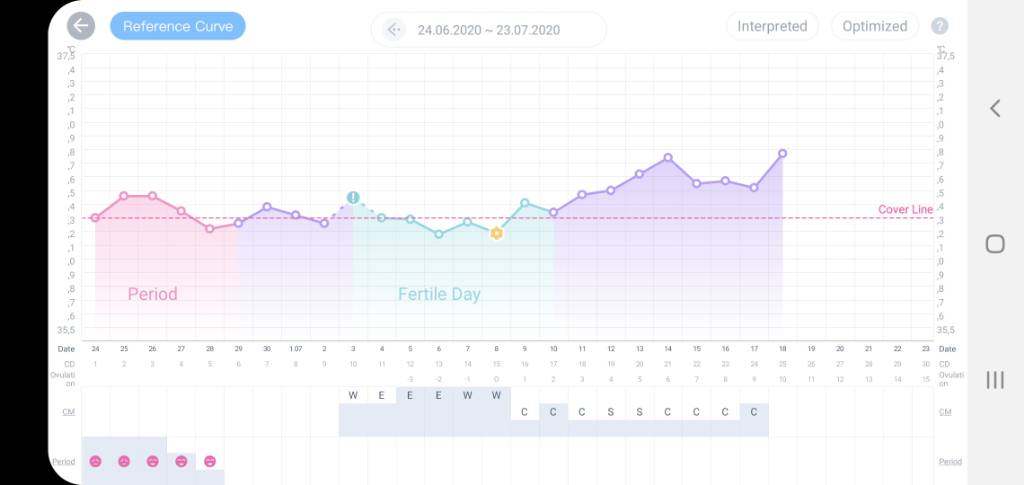Image resolution: width=1024 pixels, height=485 pixels.
Task: Tap the period icon for date 28
Action: [210, 461]
